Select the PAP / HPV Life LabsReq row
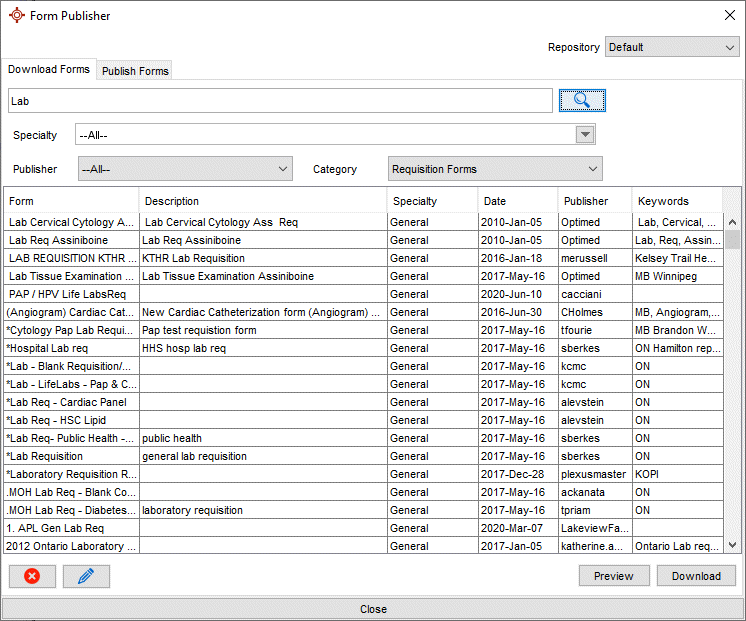 363,294
